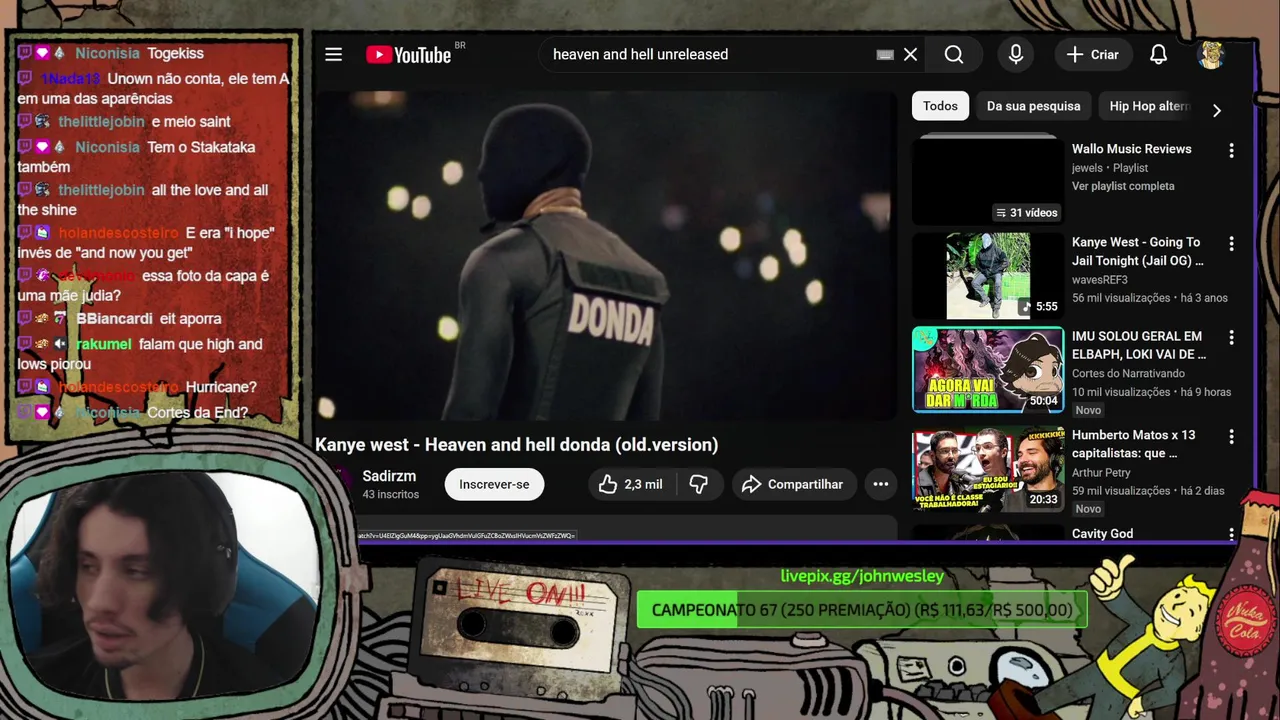The height and width of the screenshot is (720, 1280).
Task: Click the CAMPEONATO 67 donation progress bar
Action: (862, 610)
